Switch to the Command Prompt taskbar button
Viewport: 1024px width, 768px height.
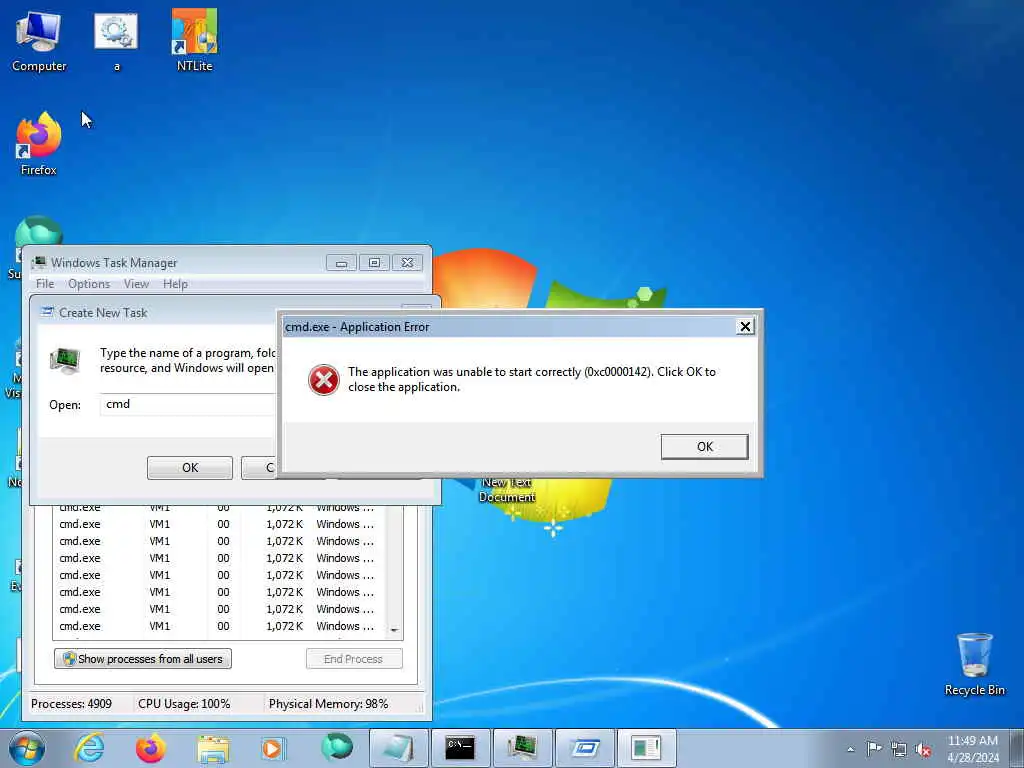click(x=460, y=748)
